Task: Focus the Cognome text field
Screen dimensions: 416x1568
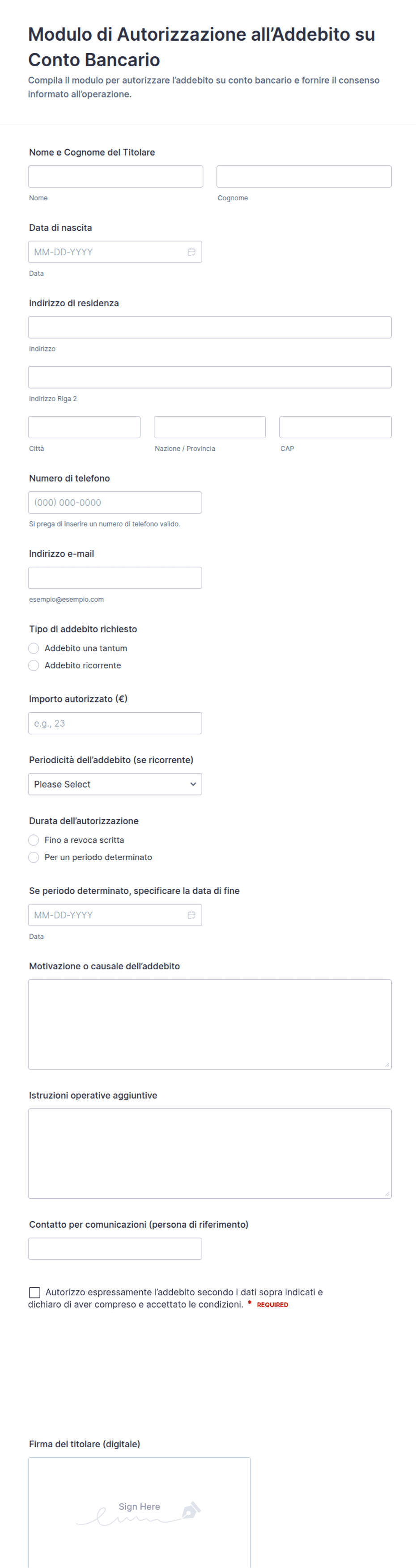Action: click(304, 177)
